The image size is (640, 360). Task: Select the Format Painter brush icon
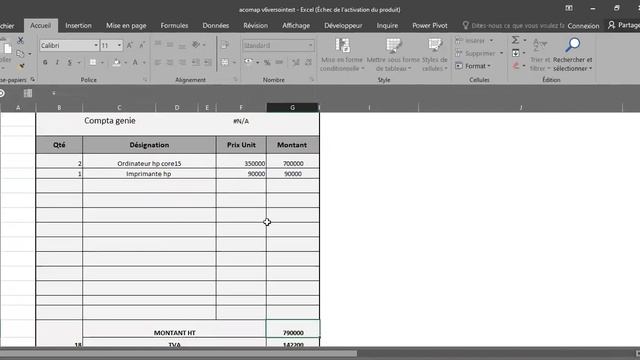20,66
